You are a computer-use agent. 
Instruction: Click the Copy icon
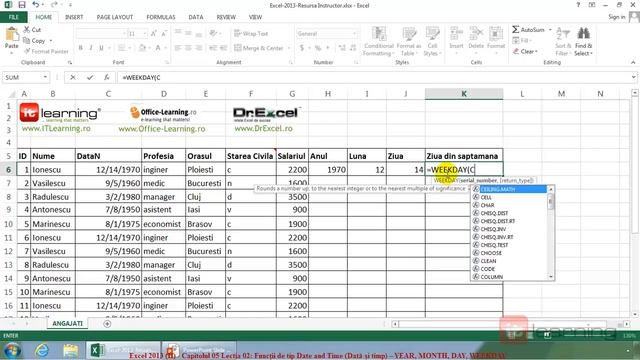(27, 40)
